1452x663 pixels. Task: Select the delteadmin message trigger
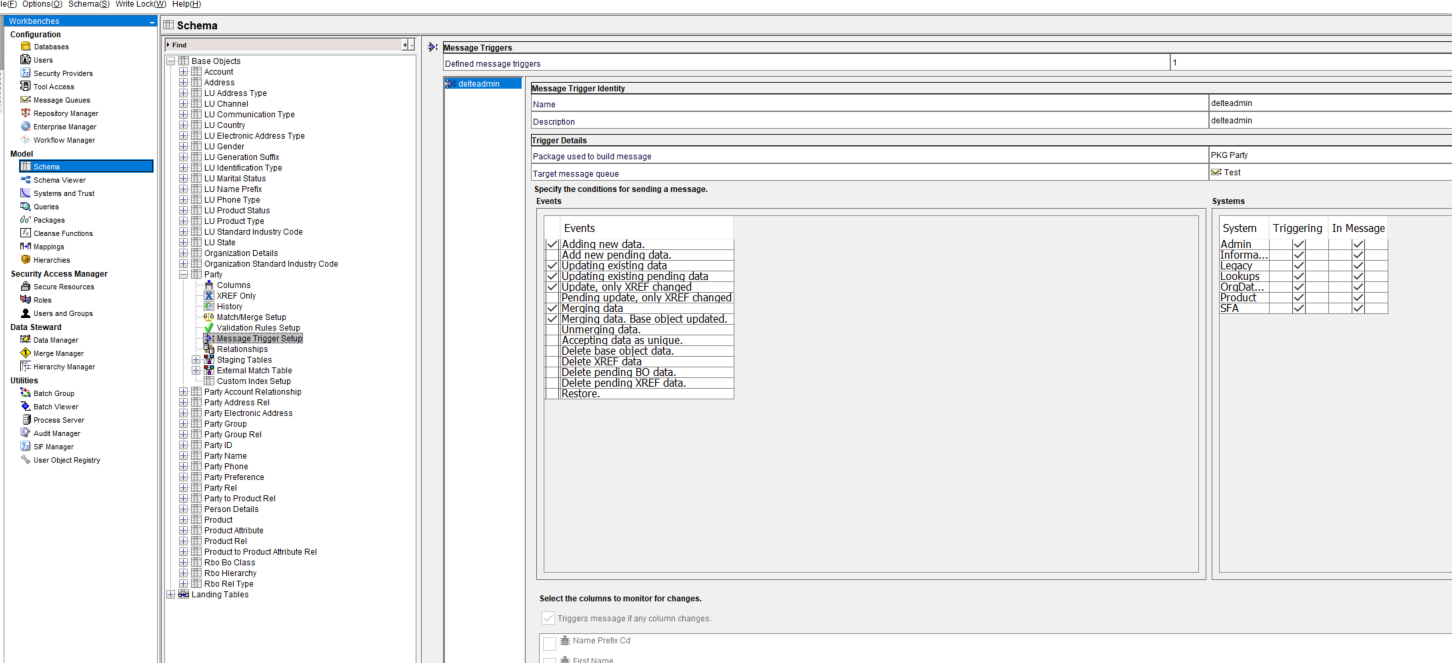click(483, 83)
